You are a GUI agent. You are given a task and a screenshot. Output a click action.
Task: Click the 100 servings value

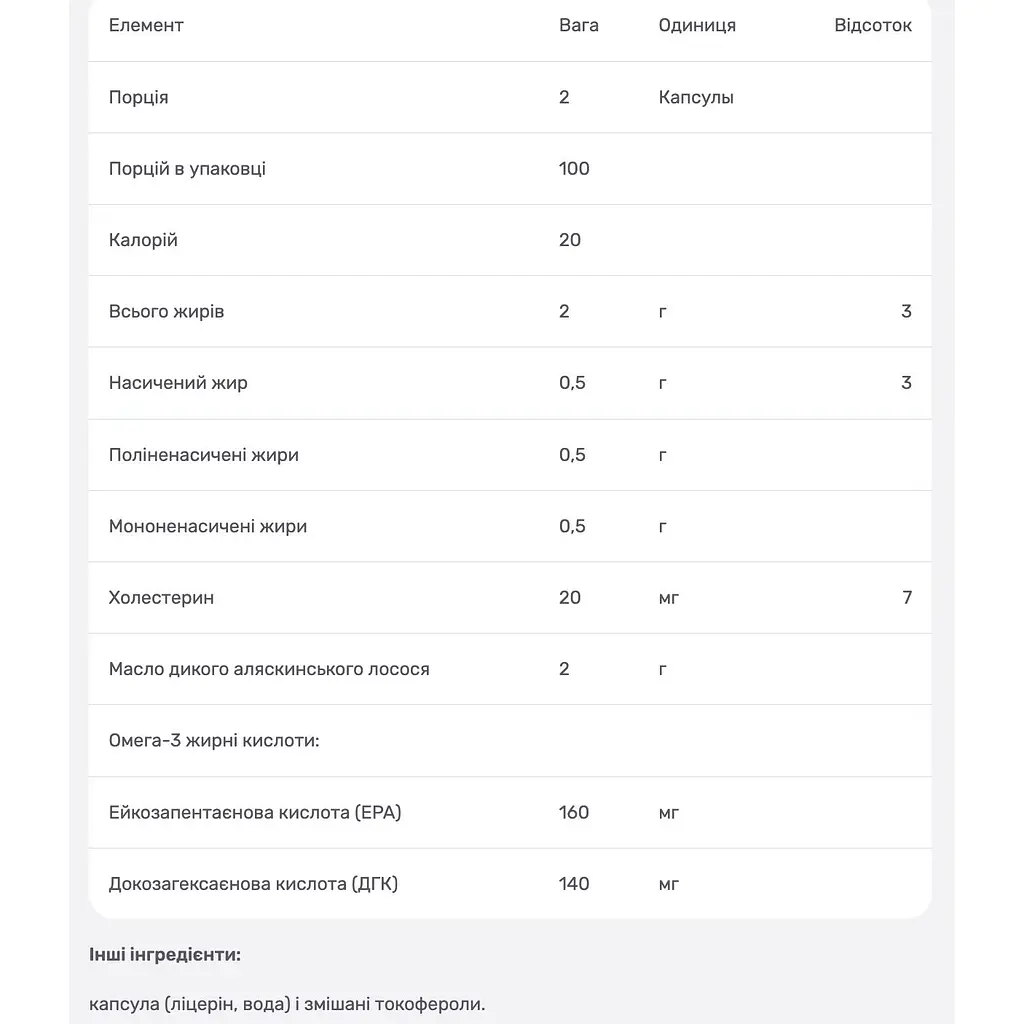coord(574,168)
